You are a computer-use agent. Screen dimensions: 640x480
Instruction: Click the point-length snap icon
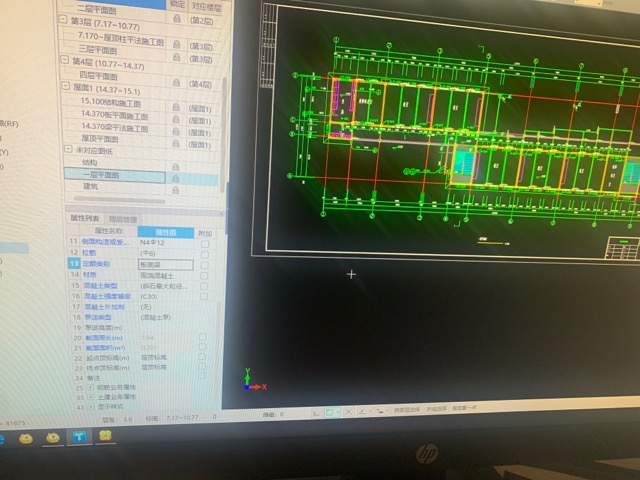pyautogui.click(x=380, y=411)
